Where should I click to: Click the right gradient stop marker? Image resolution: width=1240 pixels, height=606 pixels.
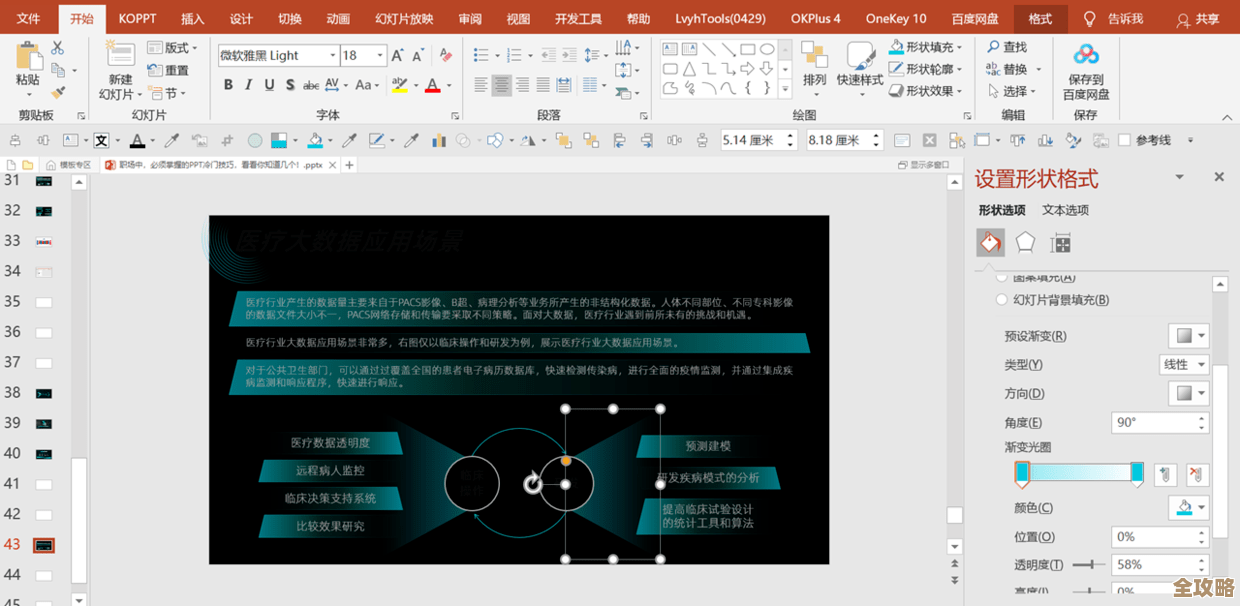(x=1137, y=473)
